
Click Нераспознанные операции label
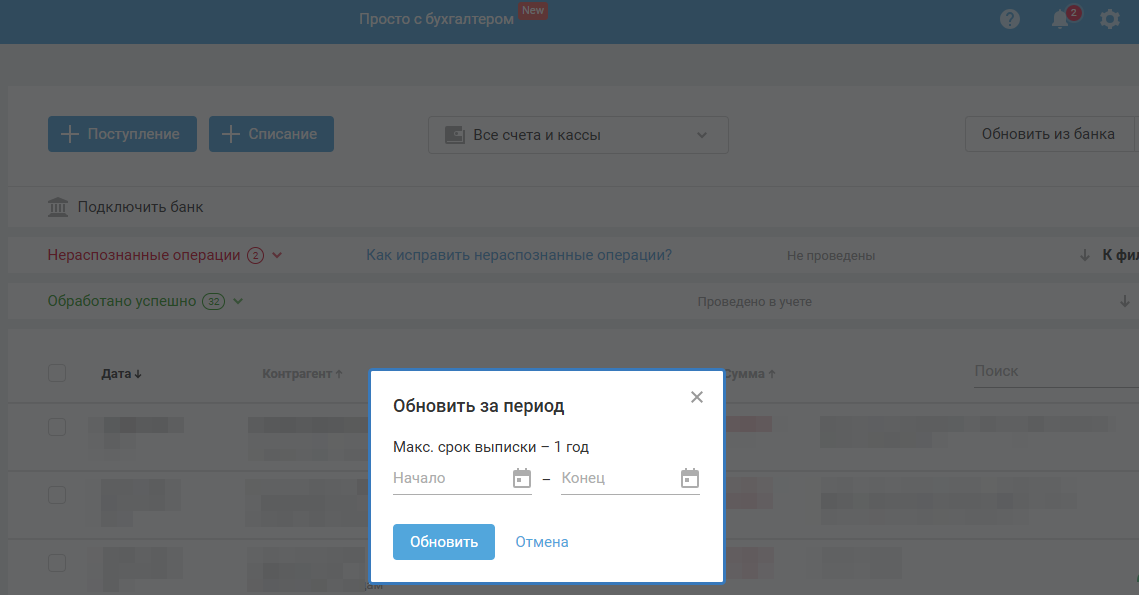[x=144, y=255]
